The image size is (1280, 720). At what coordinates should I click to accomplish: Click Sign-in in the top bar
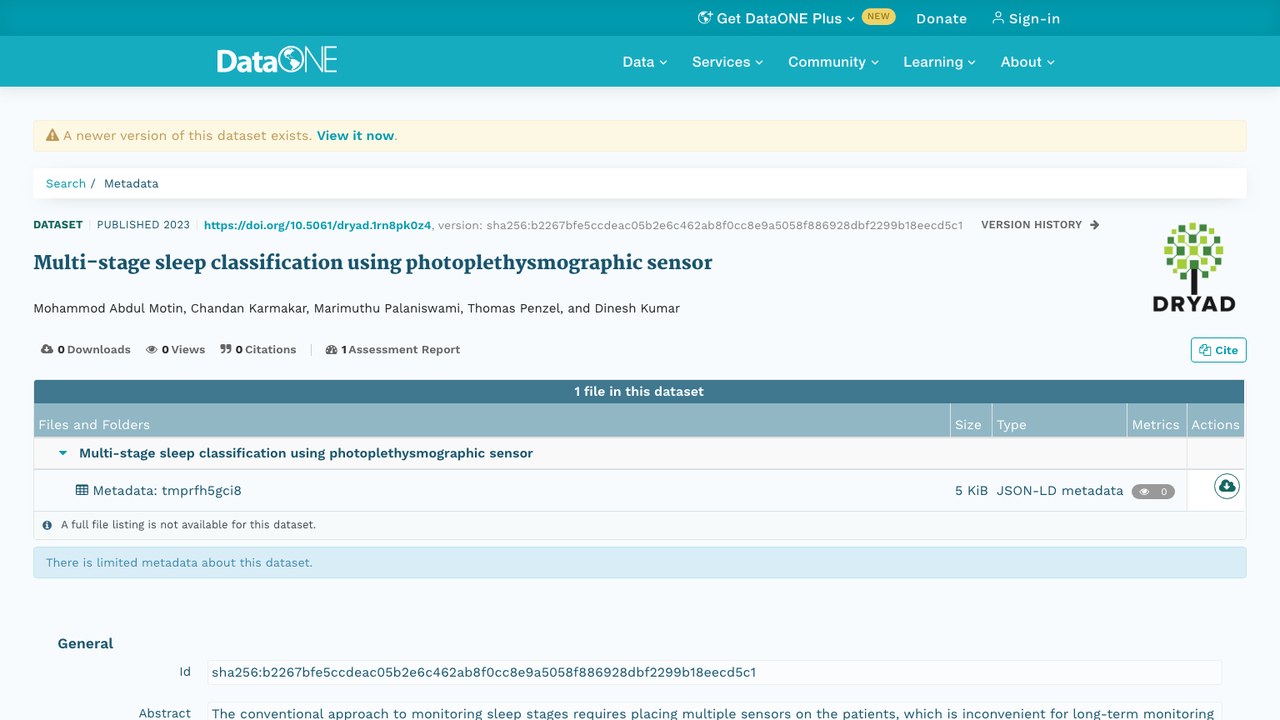click(x=1026, y=18)
